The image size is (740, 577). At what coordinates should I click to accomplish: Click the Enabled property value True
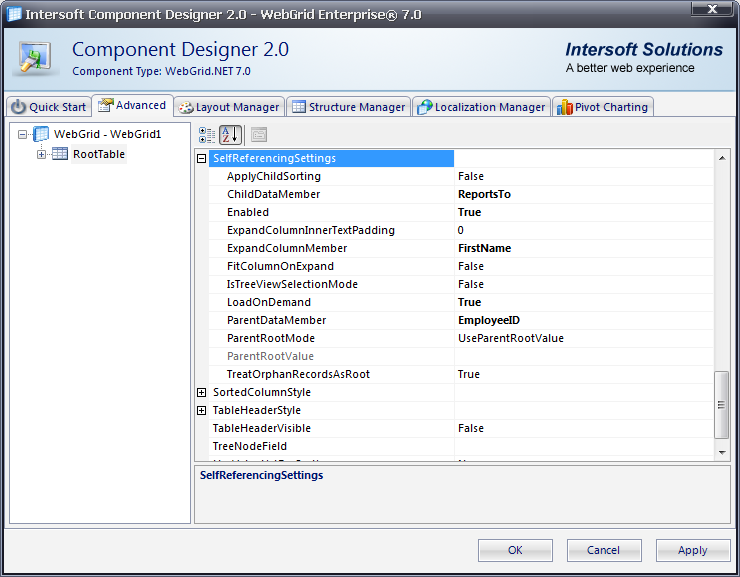pos(469,212)
